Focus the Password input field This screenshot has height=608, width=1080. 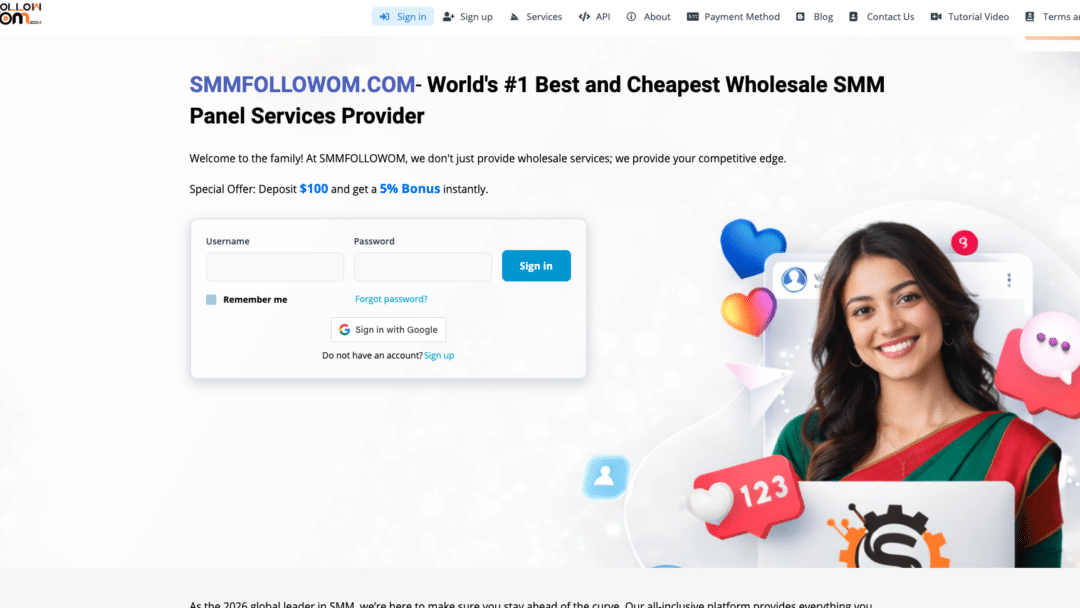423,267
